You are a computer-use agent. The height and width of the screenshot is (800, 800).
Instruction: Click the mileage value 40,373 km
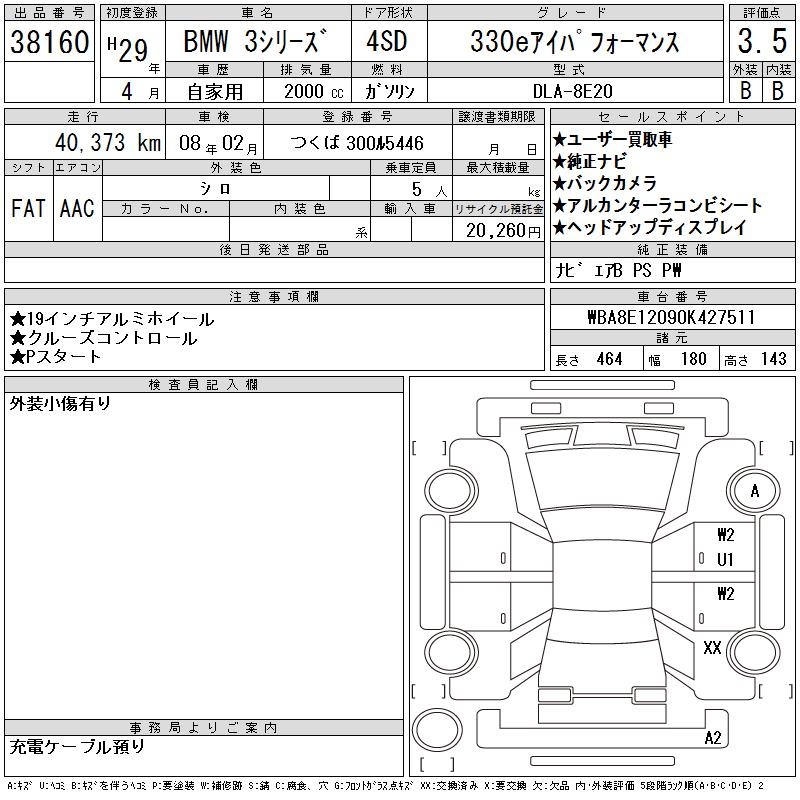(100, 143)
